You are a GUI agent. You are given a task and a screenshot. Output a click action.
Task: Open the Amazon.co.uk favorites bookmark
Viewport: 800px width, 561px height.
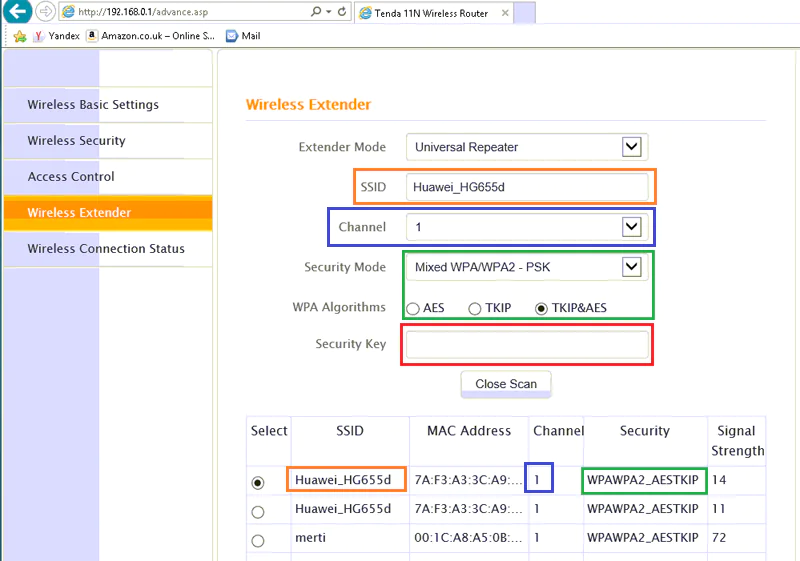[150, 36]
